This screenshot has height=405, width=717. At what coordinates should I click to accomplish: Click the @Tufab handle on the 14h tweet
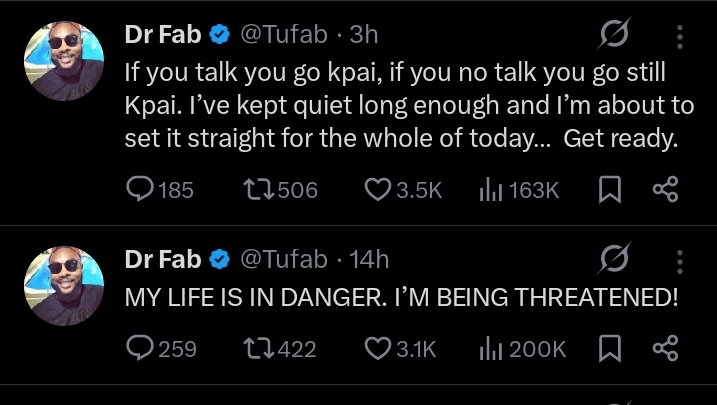[x=283, y=259]
